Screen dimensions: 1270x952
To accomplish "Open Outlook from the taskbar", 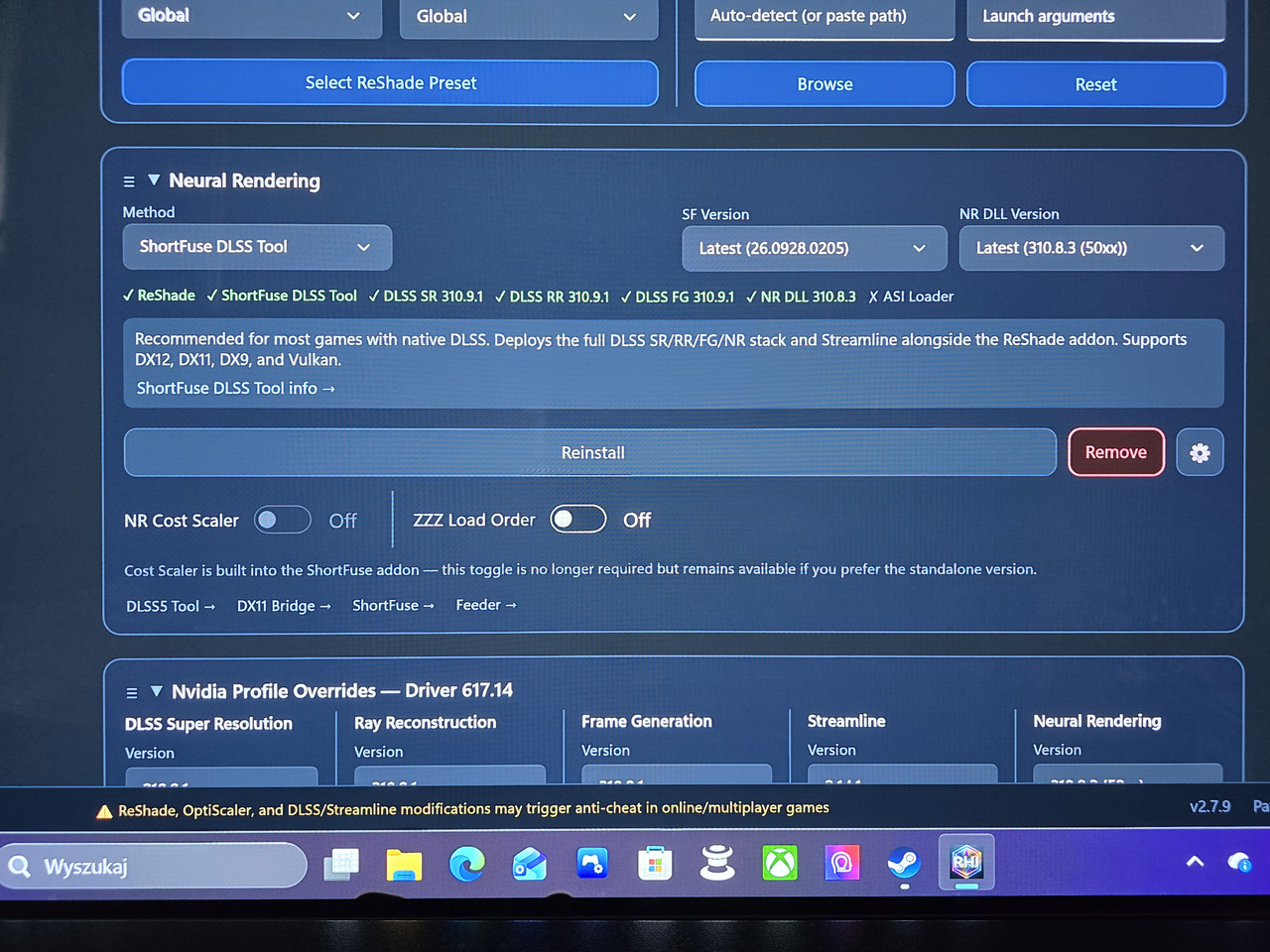I will pos(529,865).
